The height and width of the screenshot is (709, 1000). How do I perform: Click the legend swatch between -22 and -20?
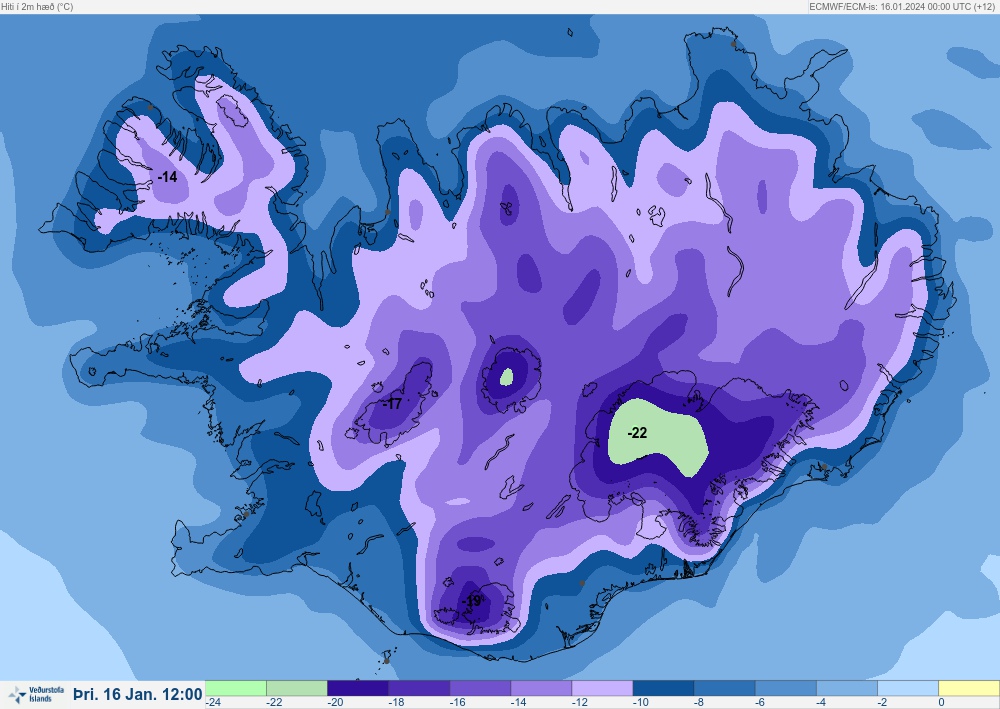297,688
